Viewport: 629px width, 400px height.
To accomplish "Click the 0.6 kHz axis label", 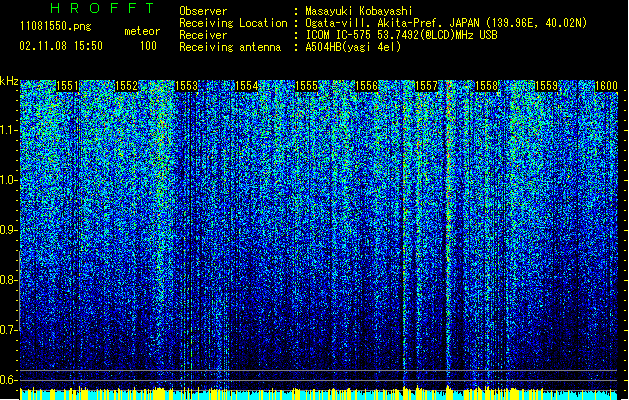I will (x=9, y=380).
